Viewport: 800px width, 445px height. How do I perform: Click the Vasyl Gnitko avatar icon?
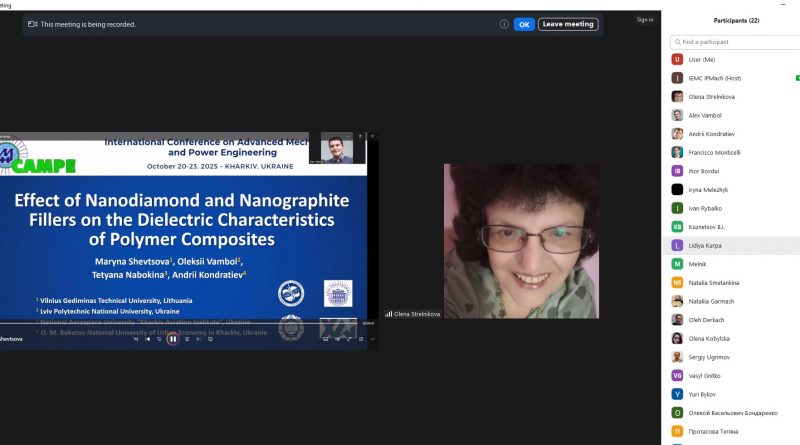click(678, 375)
